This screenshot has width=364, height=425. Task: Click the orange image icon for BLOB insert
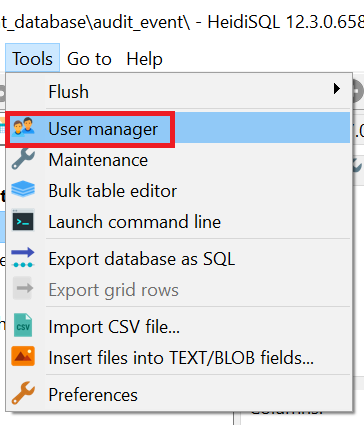point(23,357)
